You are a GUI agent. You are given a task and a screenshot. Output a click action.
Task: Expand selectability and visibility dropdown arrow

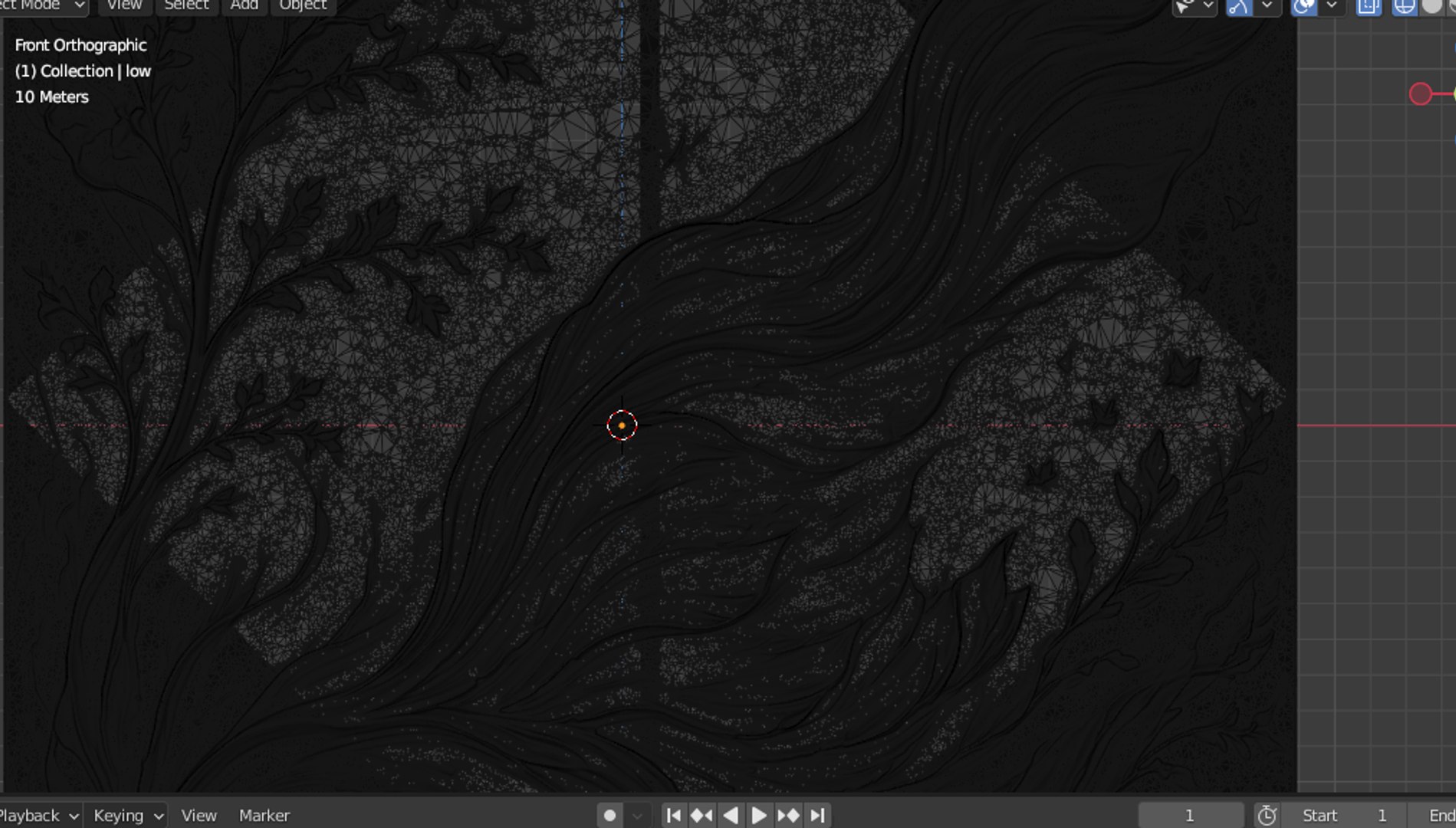pyautogui.click(x=1208, y=6)
